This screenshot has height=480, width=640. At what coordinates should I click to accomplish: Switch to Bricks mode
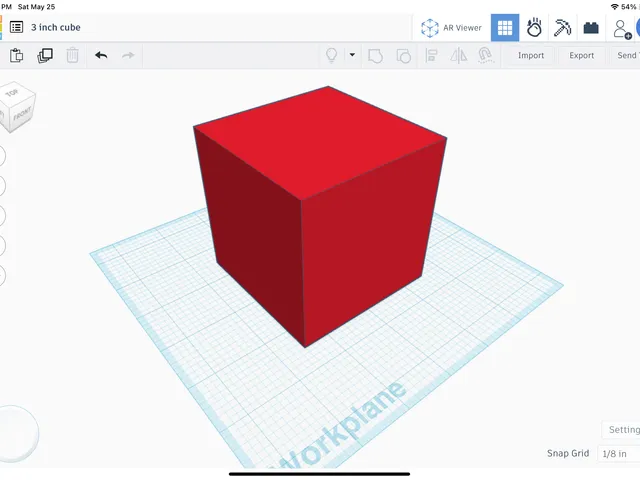coord(591,28)
